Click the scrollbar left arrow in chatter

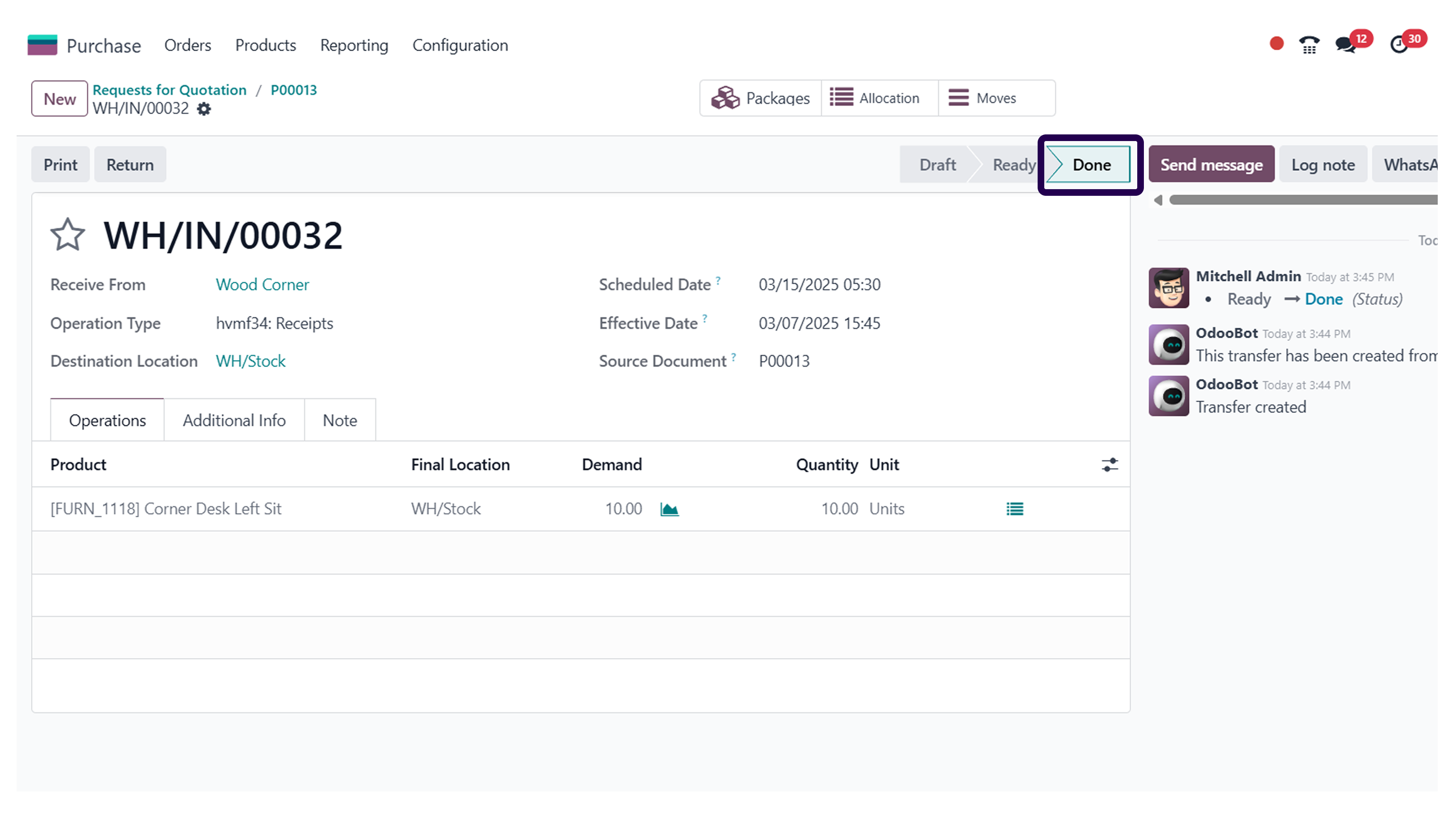(1158, 200)
